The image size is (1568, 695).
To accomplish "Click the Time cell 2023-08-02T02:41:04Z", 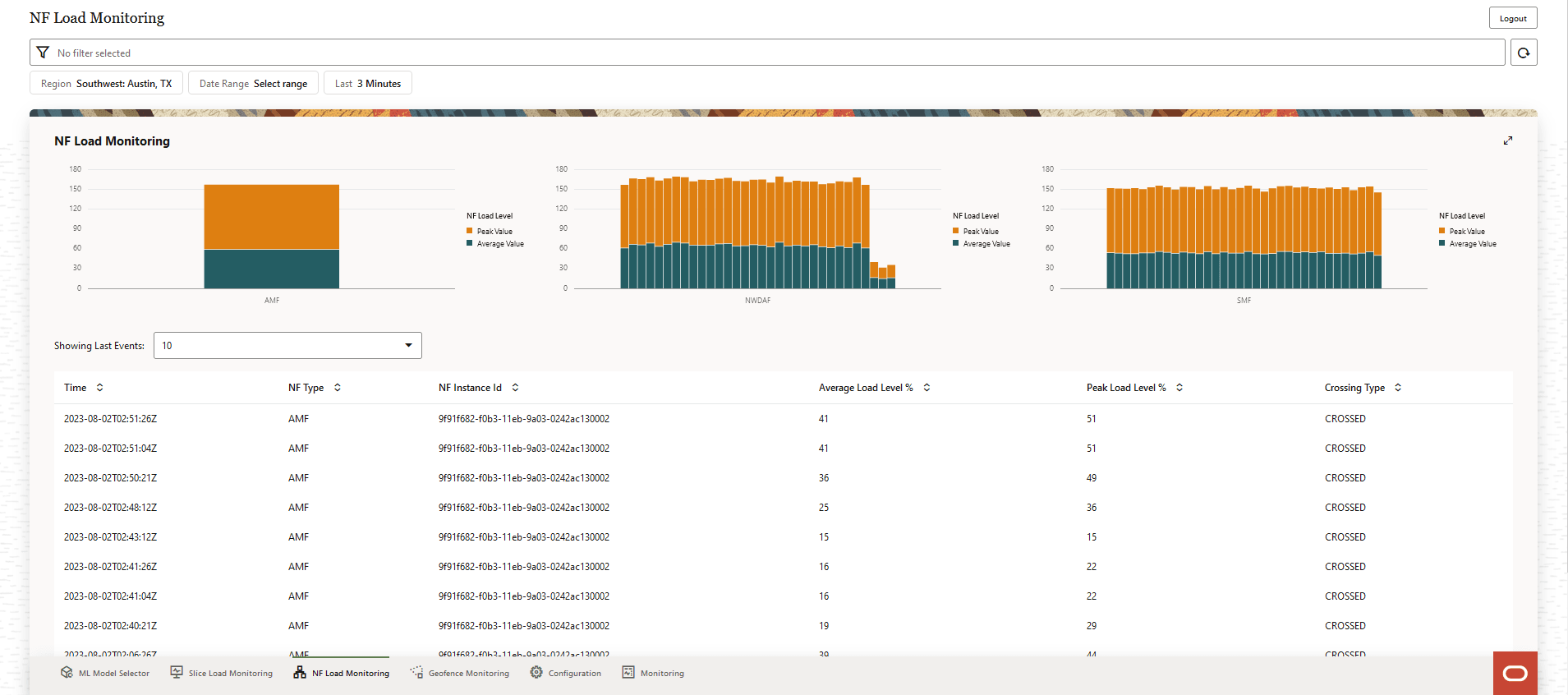I will pyautogui.click(x=110, y=596).
